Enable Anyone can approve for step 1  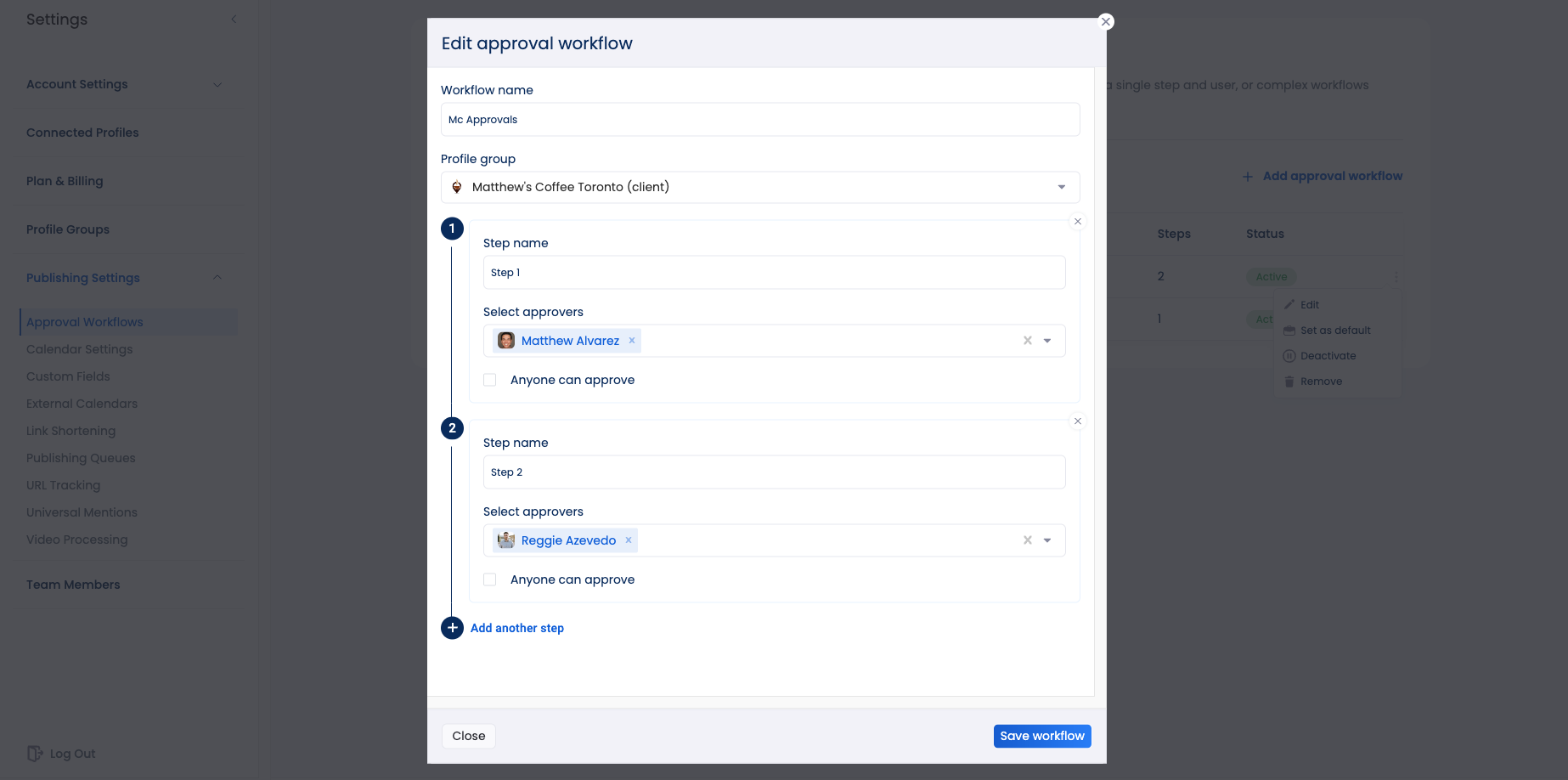490,380
